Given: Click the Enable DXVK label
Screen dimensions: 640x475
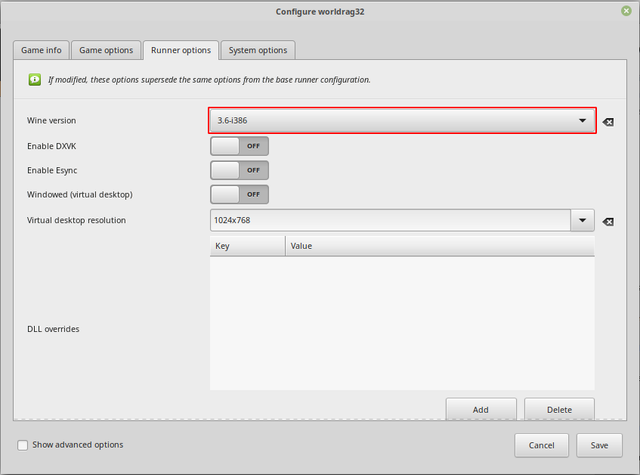Looking at the screenshot, I should pos(51,146).
